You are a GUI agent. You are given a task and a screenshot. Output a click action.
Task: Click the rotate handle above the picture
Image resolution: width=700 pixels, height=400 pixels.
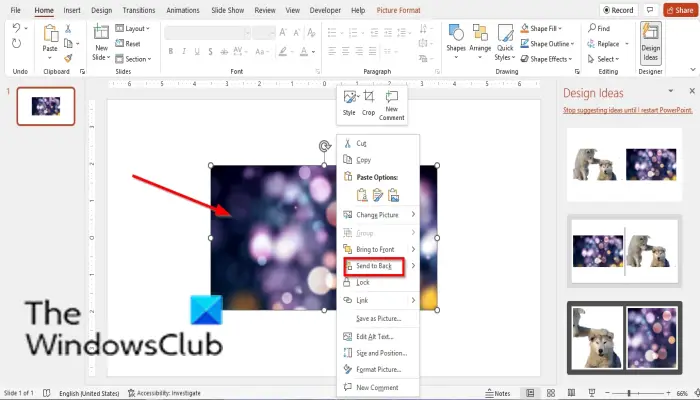click(325, 146)
